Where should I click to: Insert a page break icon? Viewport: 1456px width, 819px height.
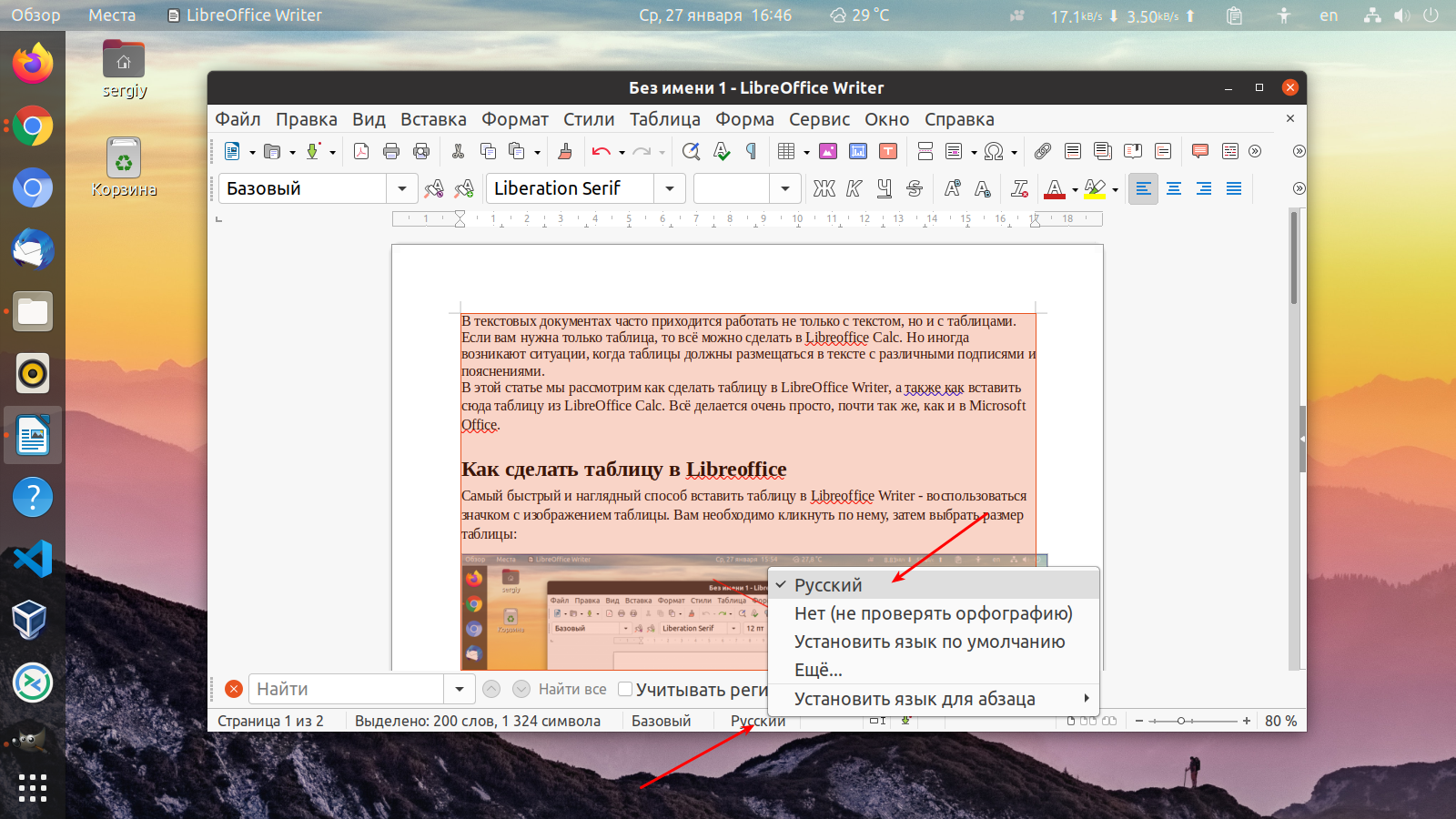925,152
